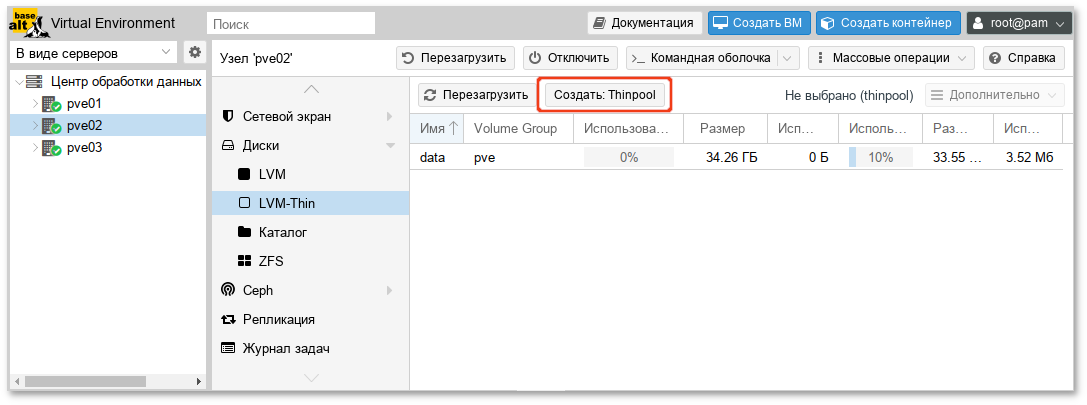The width and height of the screenshot is (1087, 405).
Task: Click the restart icon on node Перезагрузить
Action: [408, 58]
